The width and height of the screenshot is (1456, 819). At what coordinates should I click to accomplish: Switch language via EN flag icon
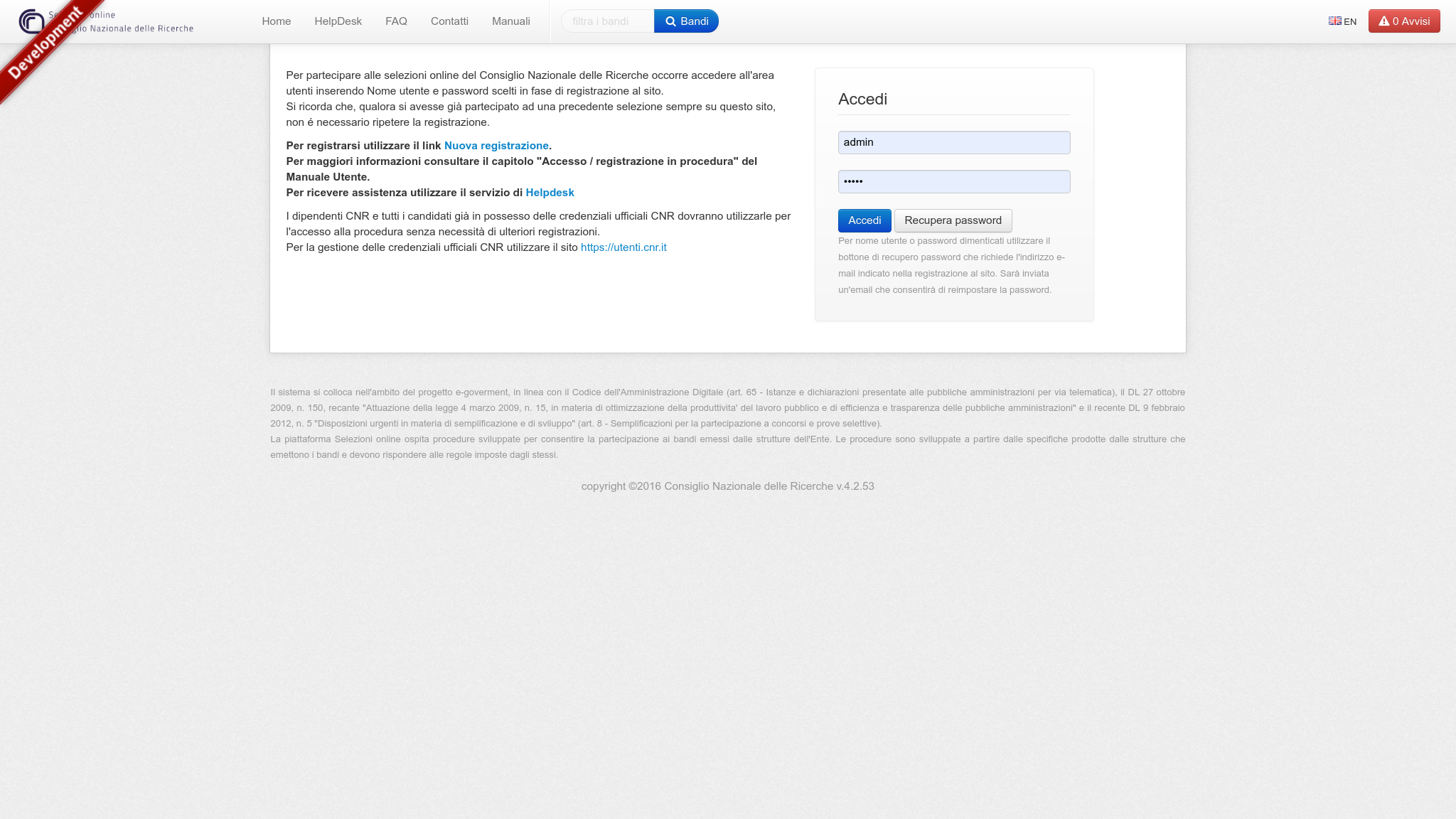click(x=1334, y=21)
